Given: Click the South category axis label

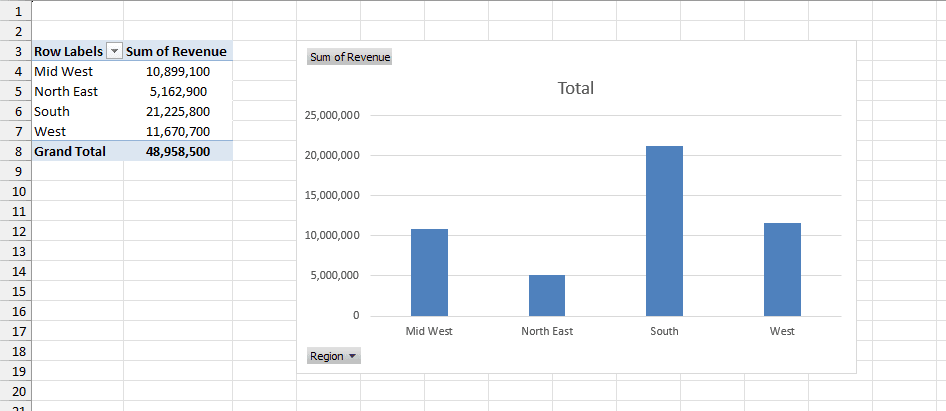Looking at the screenshot, I should 664,331.
